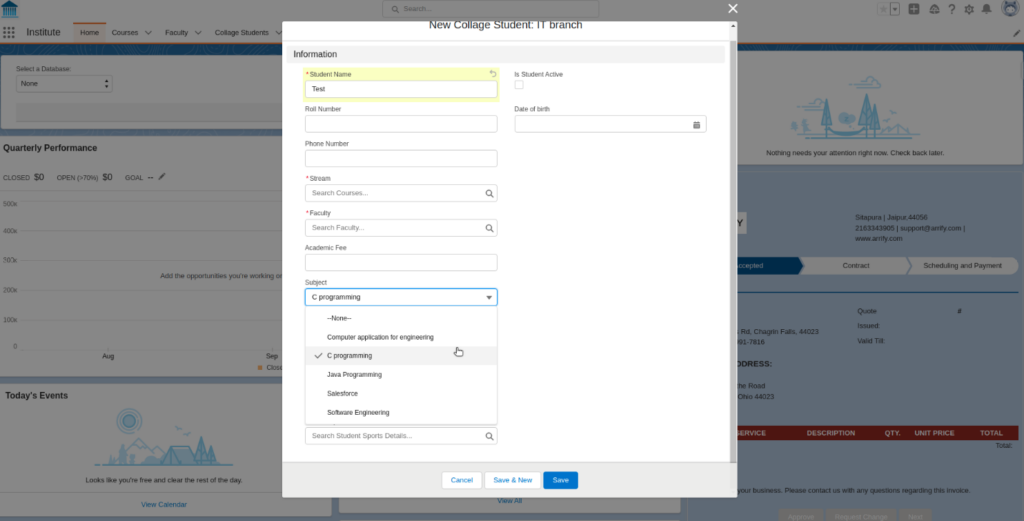
Task: Select Java Programming from Subject list
Action: 354,375
